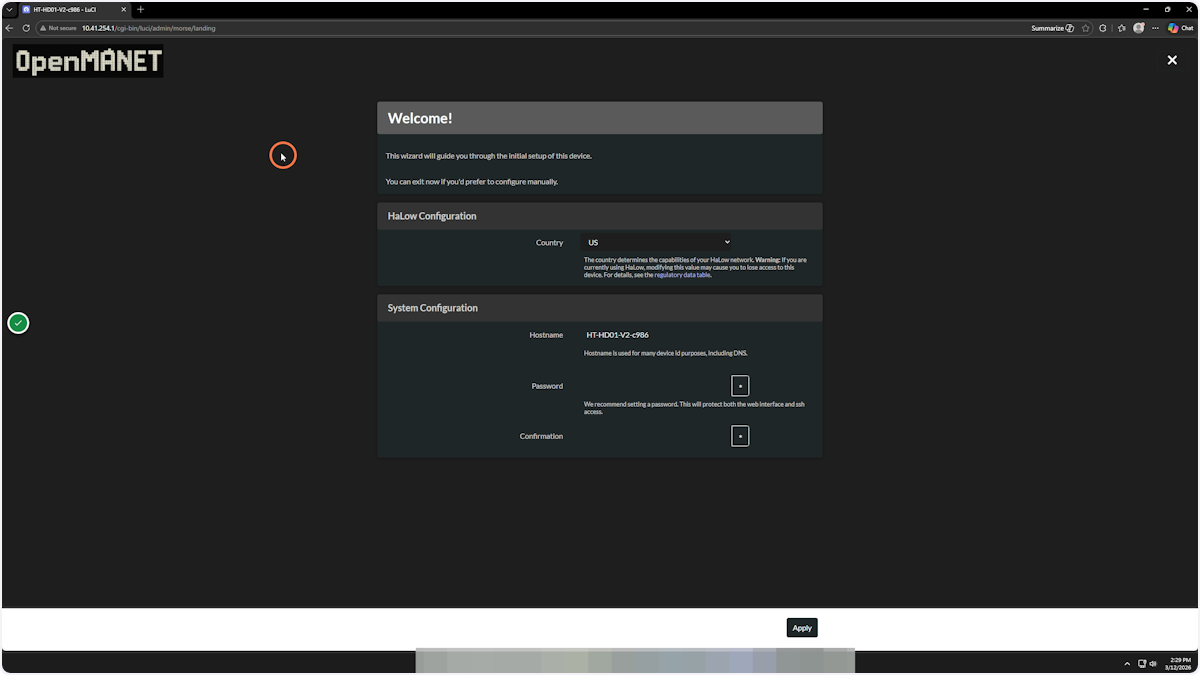Viewport: 1200px width, 675px height.
Task: Toggle visibility of the Confirmation field
Action: coord(740,435)
